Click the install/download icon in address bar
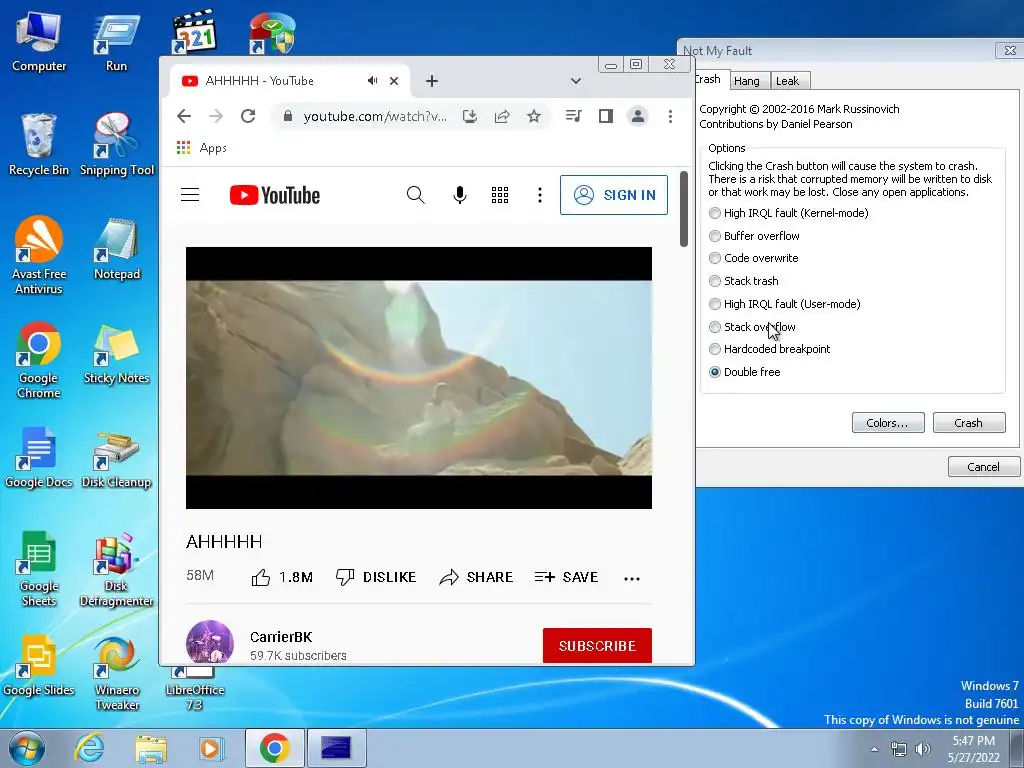 (x=470, y=116)
